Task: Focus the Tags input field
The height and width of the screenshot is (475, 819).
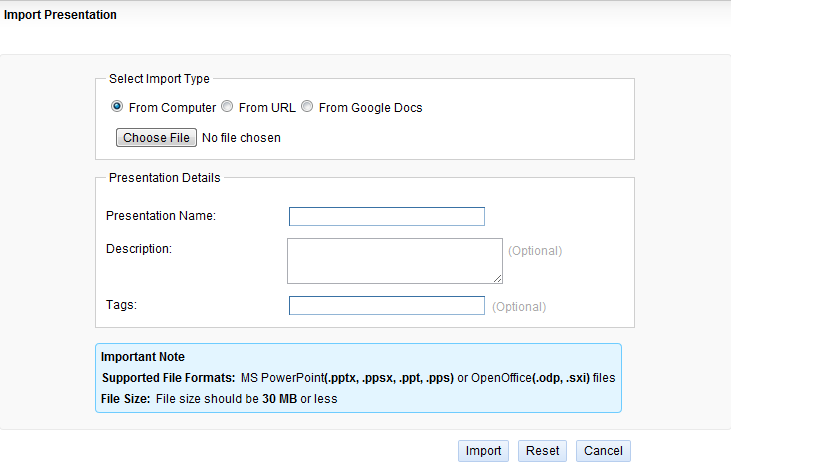Action: (387, 306)
